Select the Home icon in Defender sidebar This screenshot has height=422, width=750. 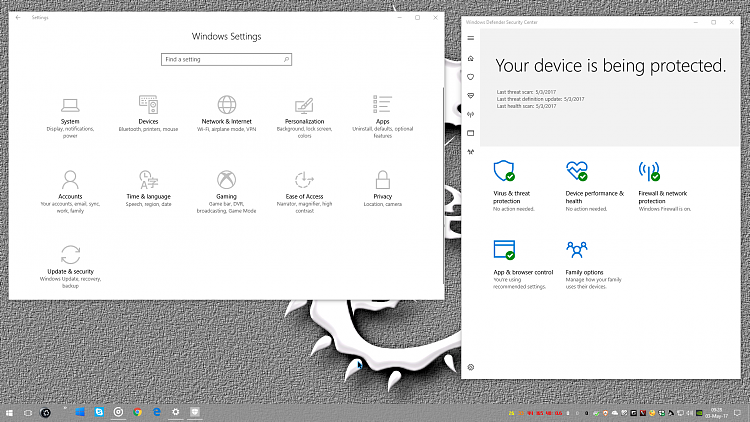click(x=471, y=58)
